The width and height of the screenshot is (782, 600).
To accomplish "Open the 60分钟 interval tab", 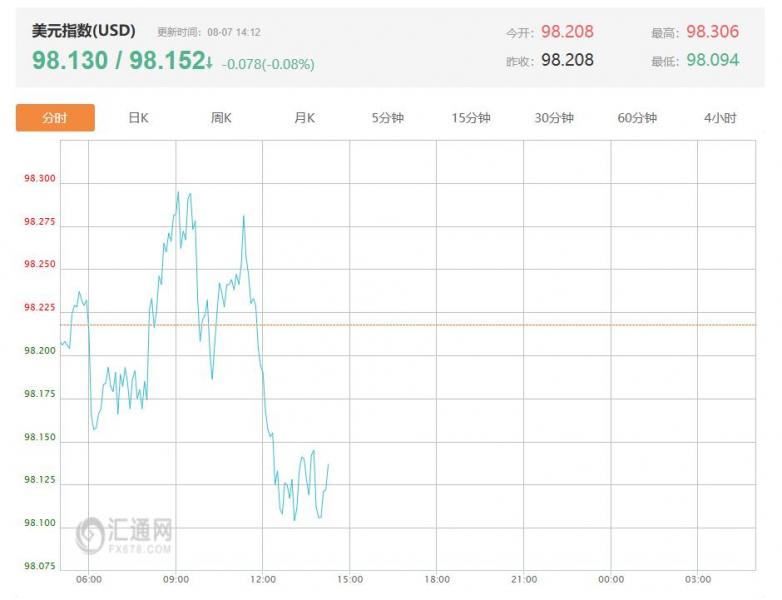I will [x=637, y=118].
